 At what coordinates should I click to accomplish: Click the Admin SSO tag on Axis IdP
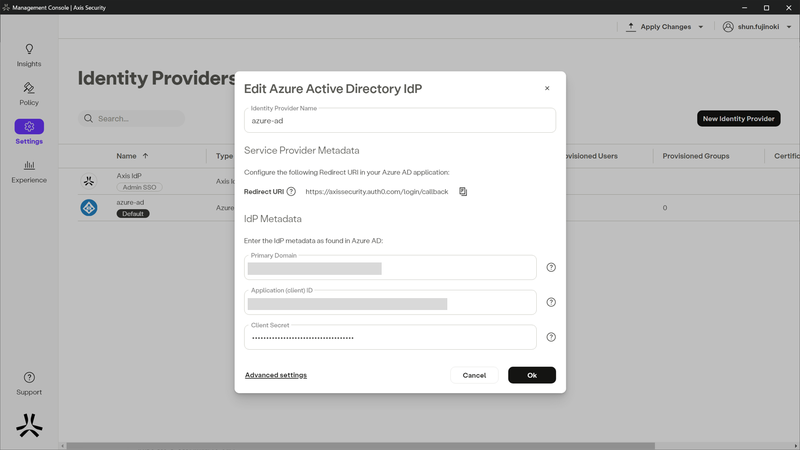pos(139,187)
